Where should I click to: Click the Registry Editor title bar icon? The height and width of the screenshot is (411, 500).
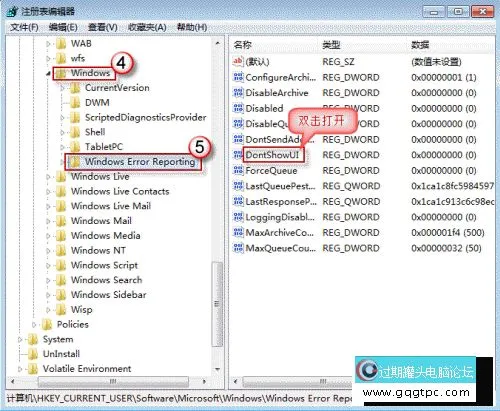pyautogui.click(x=12, y=11)
